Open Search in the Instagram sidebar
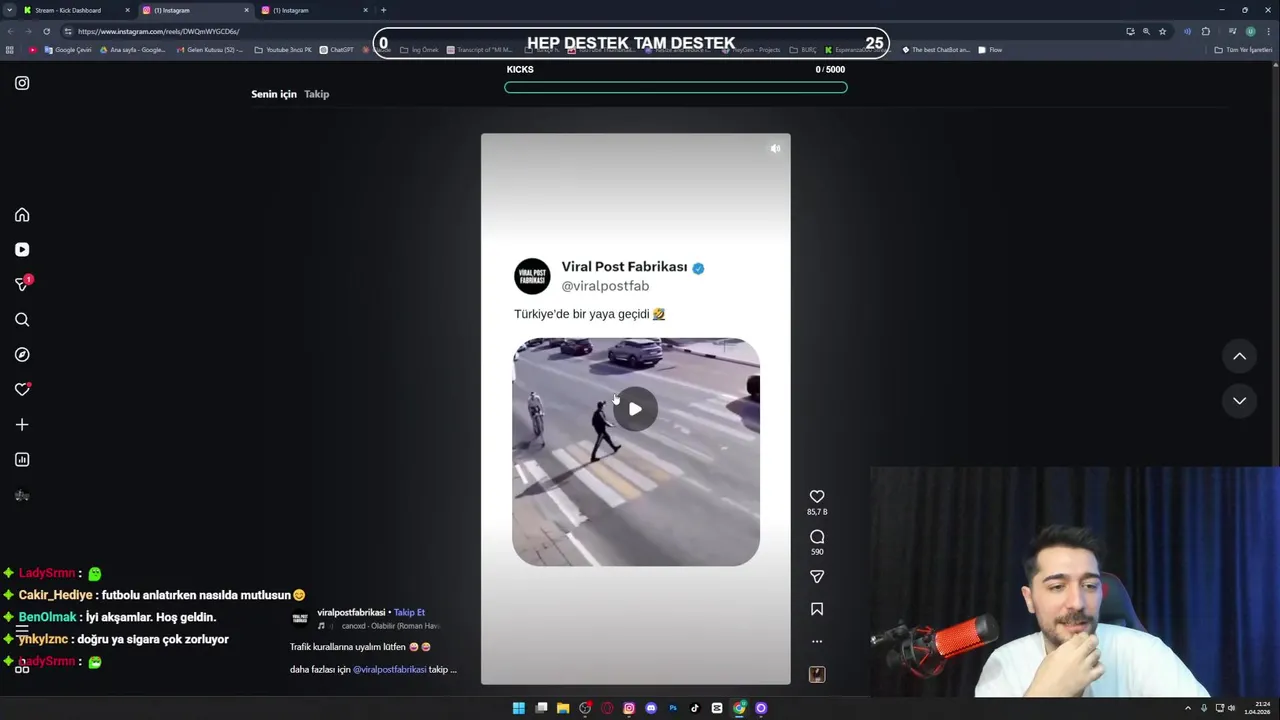The width and height of the screenshot is (1280, 720). 22,320
